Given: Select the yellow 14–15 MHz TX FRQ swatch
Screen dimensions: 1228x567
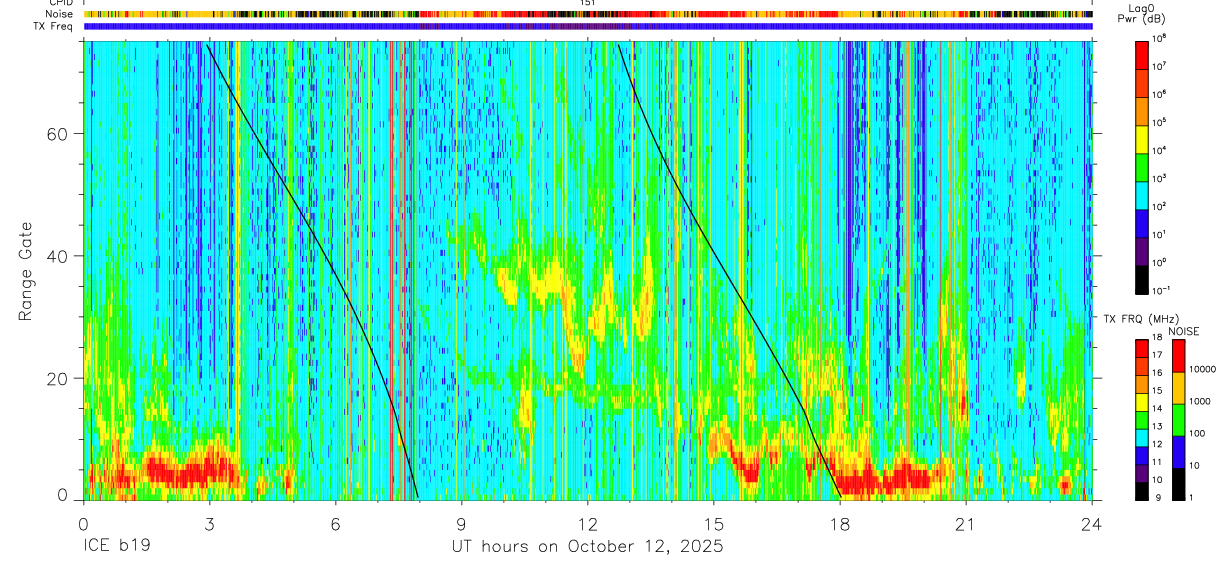Looking at the screenshot, I should tap(1143, 401).
